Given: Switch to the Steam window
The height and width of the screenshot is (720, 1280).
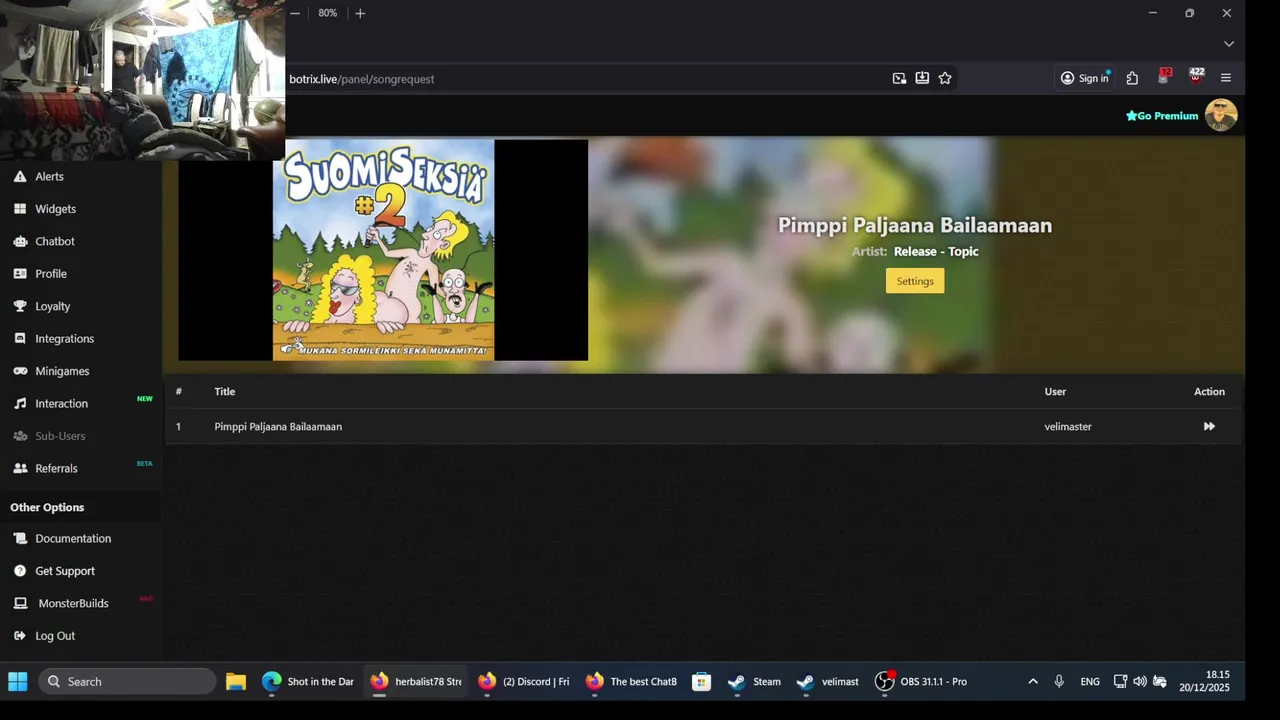Looking at the screenshot, I should [755, 682].
